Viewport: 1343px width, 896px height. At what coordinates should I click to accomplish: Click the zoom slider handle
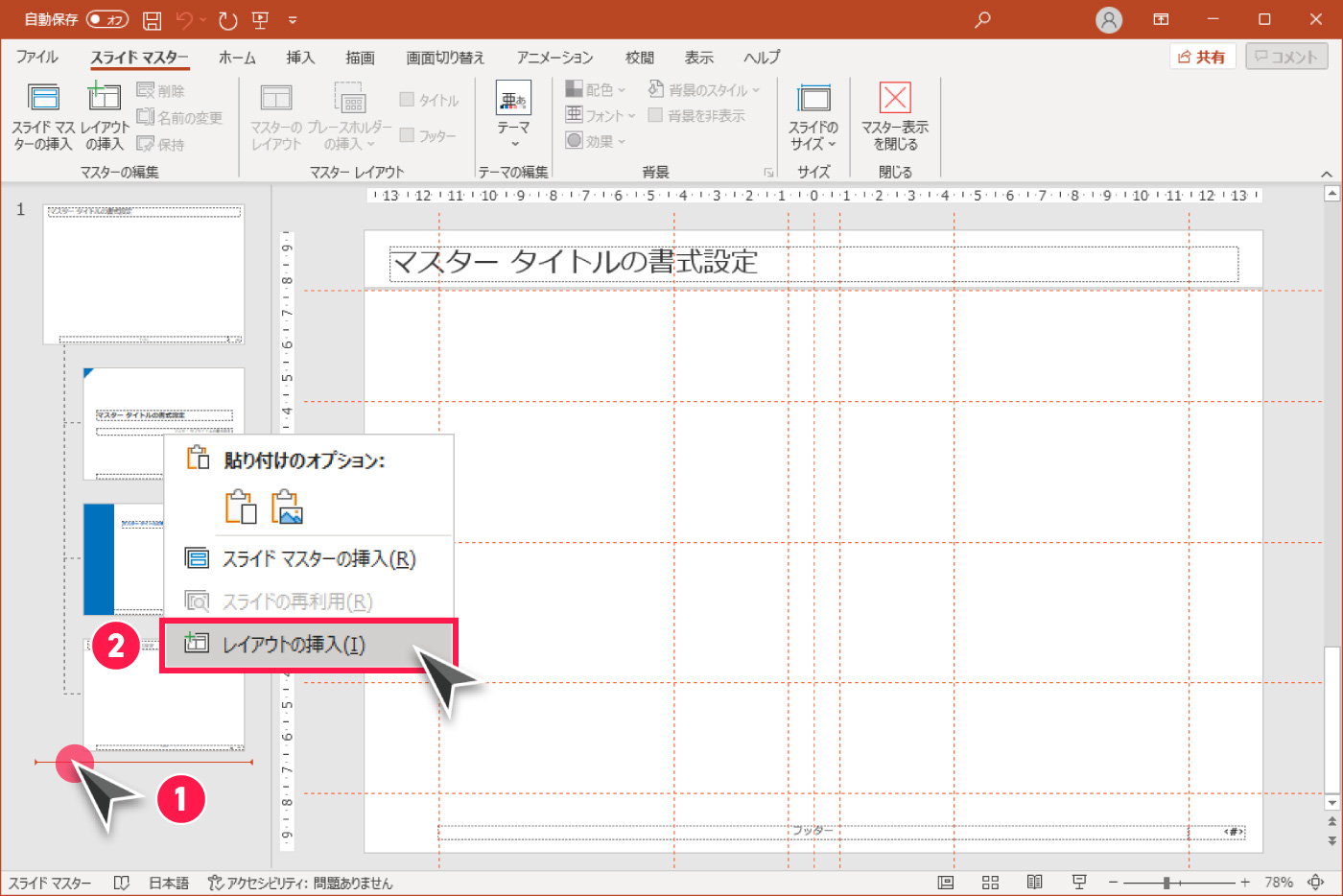pyautogui.click(x=1166, y=883)
